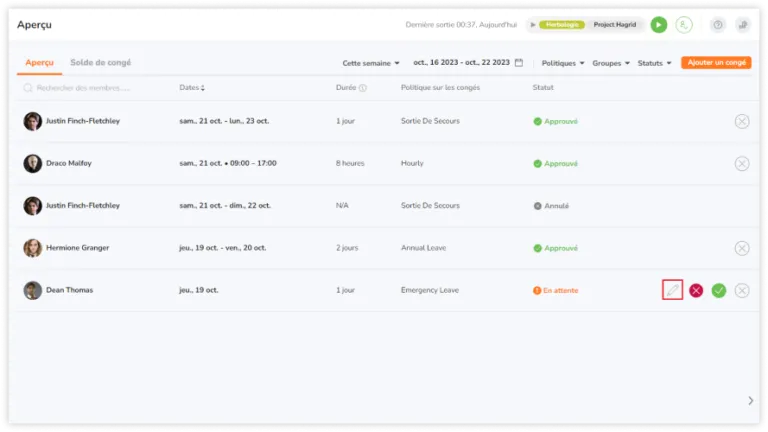Click the pencil edit icon for Dean Thomas
Viewport: 768px width, 432px height.
(x=672, y=290)
